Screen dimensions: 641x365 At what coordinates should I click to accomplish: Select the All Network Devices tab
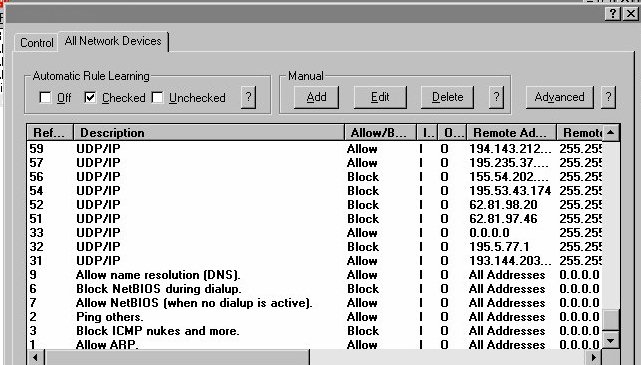(113, 41)
